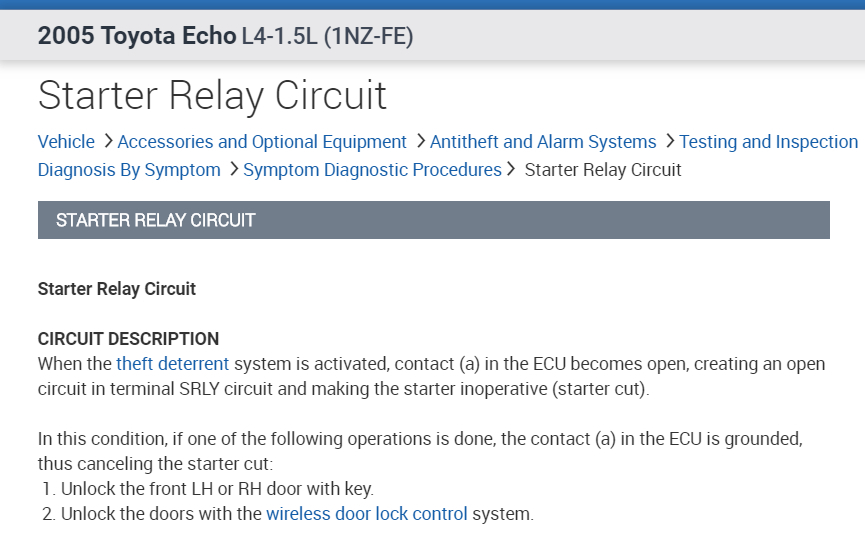
Task: Click the chevron before Symptom Diagnostic Procedures
Action: point(234,169)
